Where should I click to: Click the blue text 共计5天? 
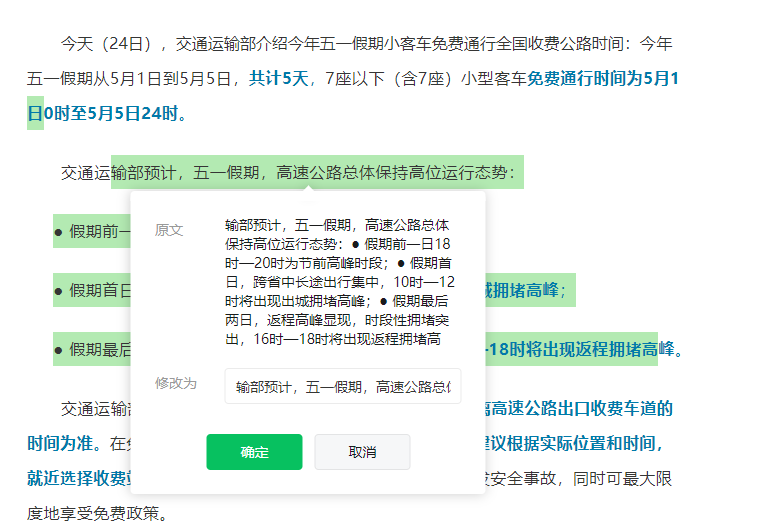click(279, 78)
